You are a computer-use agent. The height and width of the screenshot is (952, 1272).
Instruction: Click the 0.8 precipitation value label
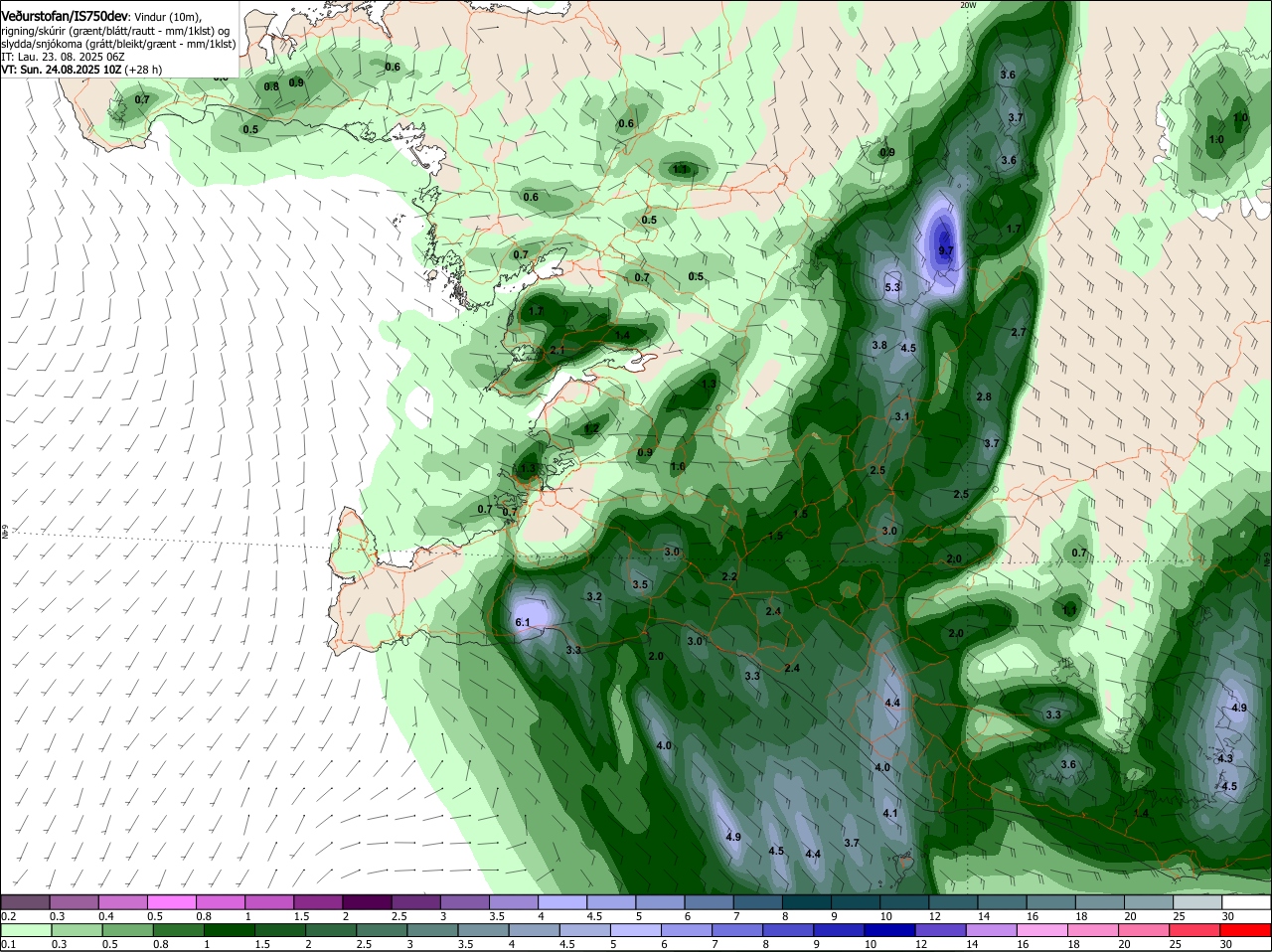[271, 86]
